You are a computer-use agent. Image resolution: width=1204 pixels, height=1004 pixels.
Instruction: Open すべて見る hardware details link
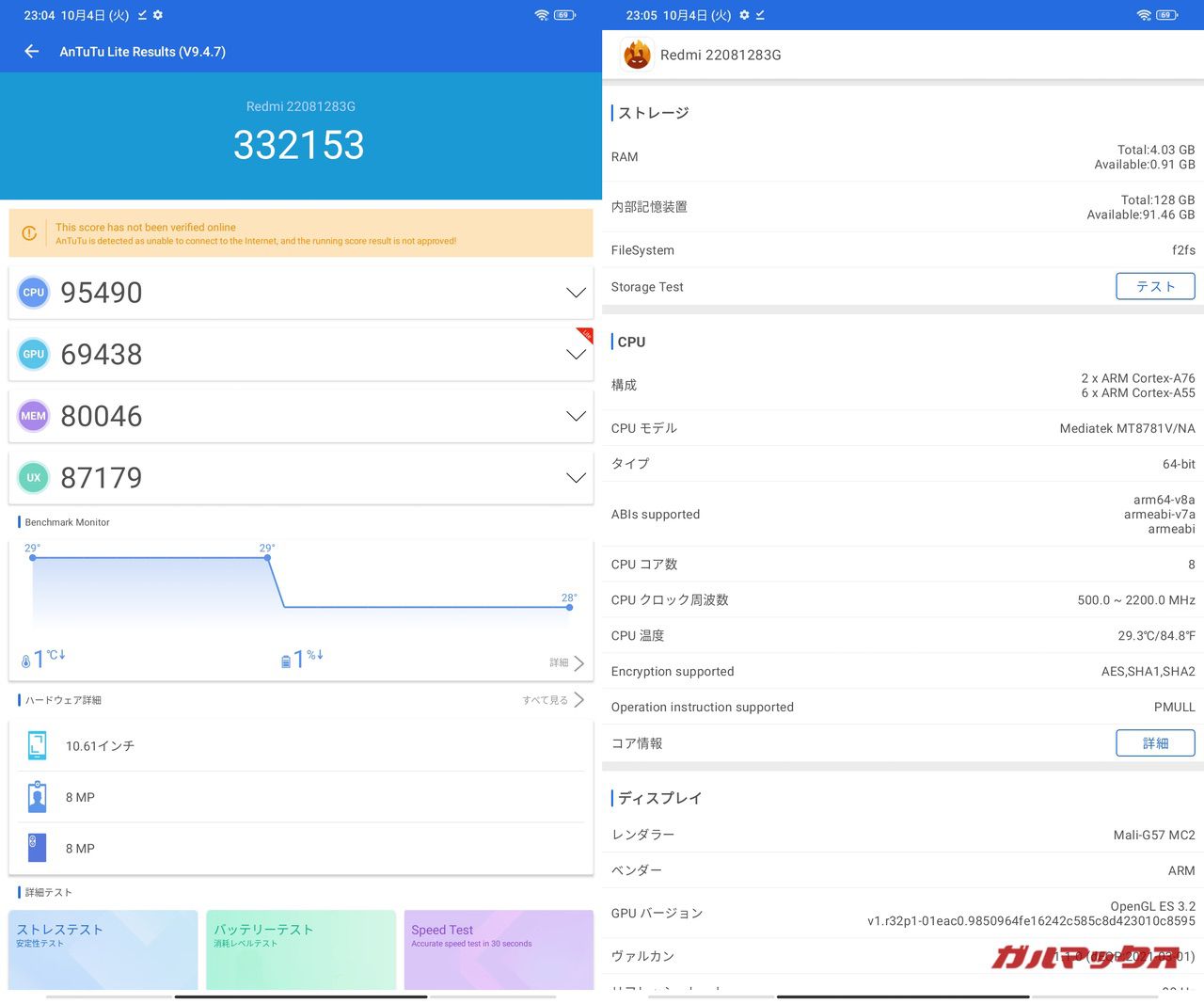click(x=553, y=700)
